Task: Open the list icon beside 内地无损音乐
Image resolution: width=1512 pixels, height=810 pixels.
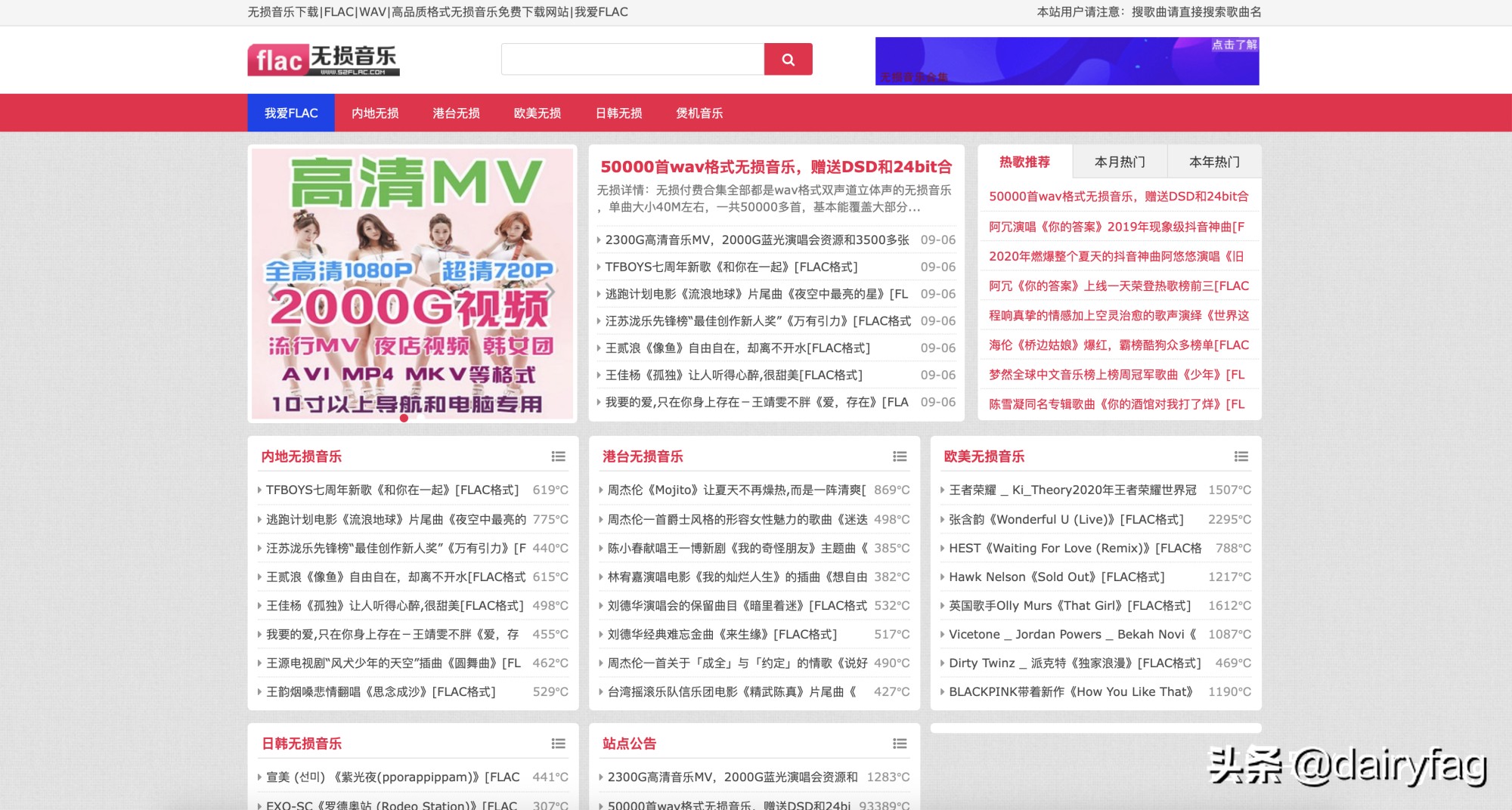Action: click(558, 456)
